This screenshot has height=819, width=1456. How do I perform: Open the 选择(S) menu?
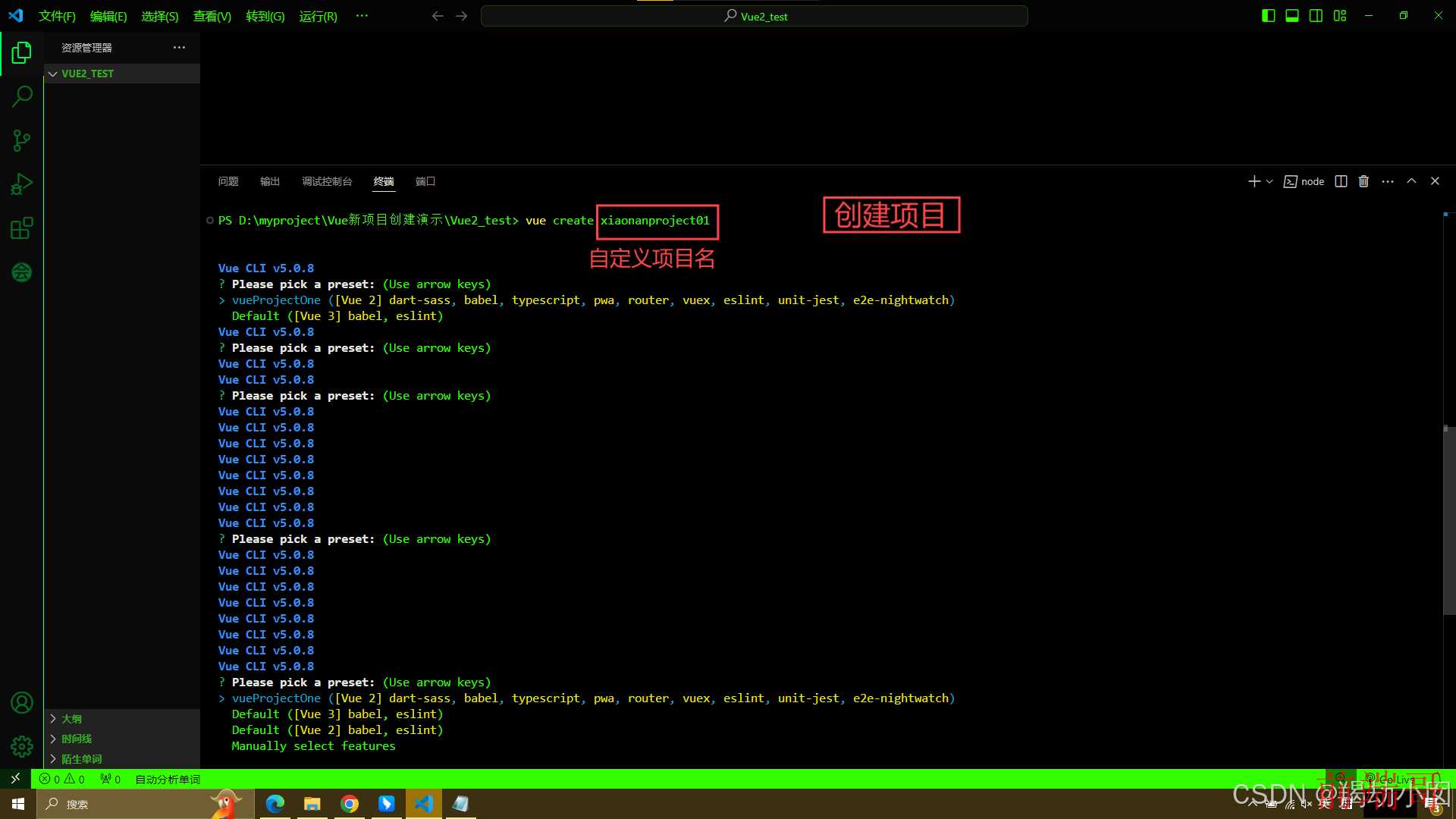point(160,16)
